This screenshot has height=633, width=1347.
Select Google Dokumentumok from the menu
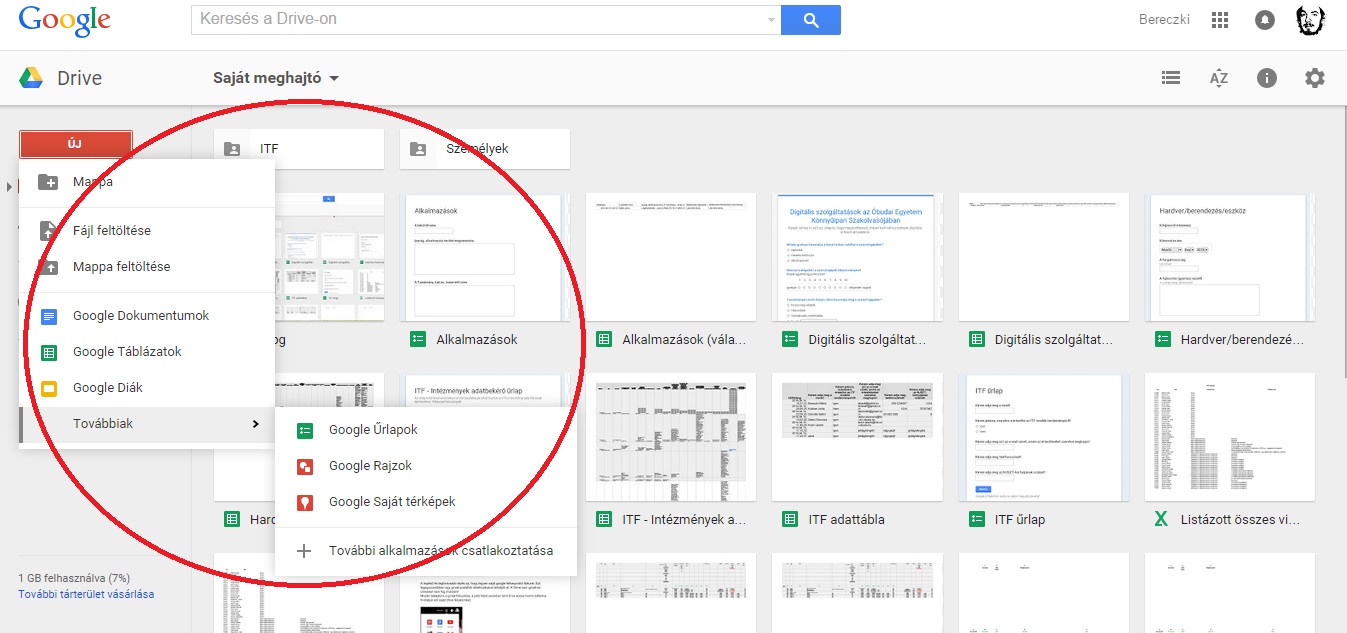[x=140, y=316]
